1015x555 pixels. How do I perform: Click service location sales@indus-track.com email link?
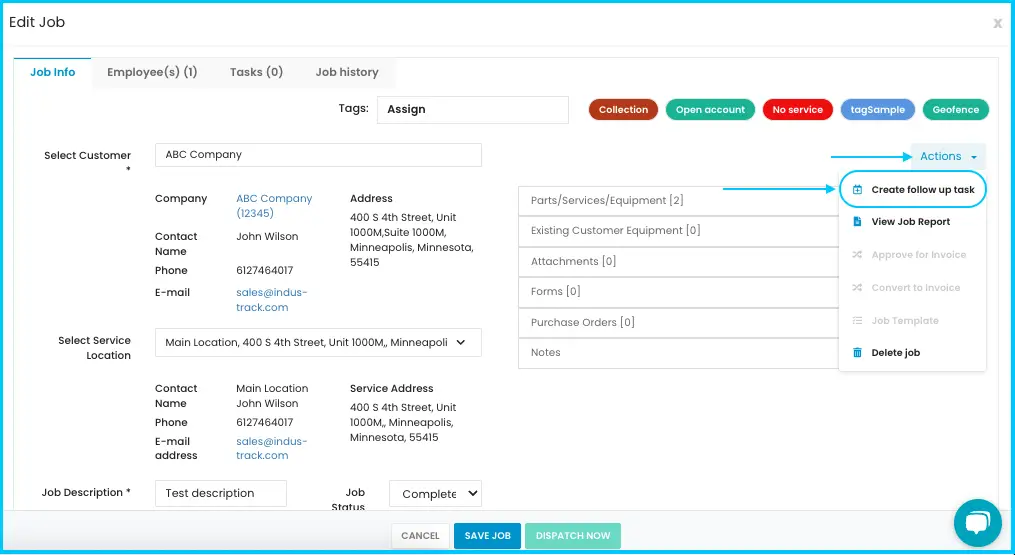[x=271, y=448]
